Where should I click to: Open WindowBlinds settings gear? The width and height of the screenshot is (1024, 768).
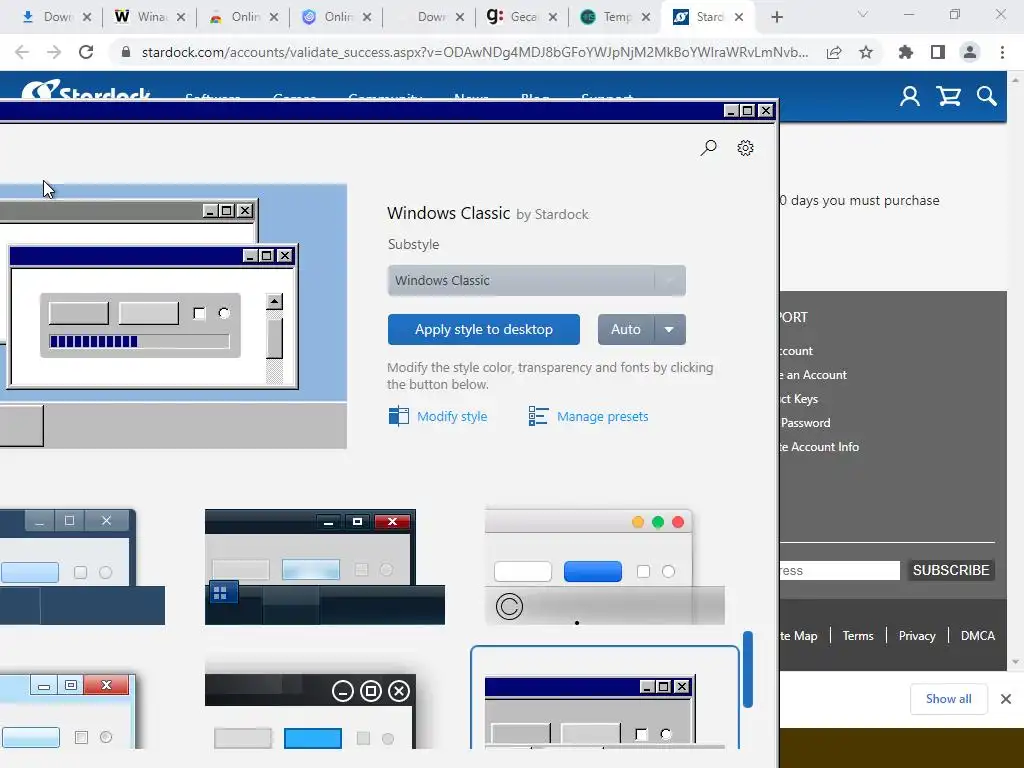pos(745,148)
